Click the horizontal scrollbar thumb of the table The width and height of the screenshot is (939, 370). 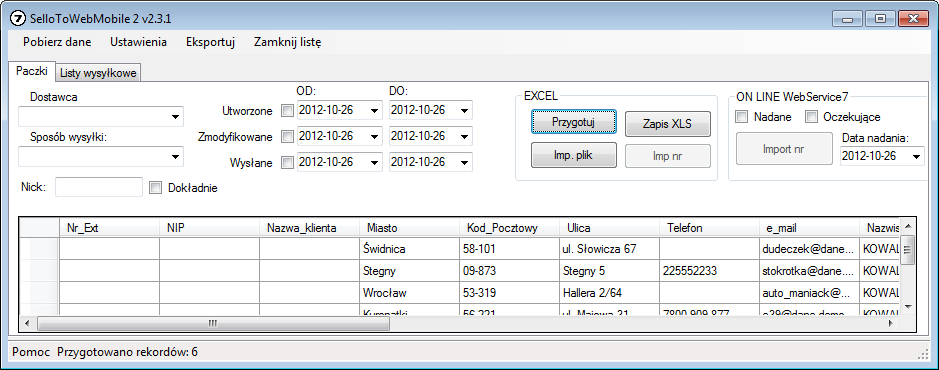(x=213, y=323)
